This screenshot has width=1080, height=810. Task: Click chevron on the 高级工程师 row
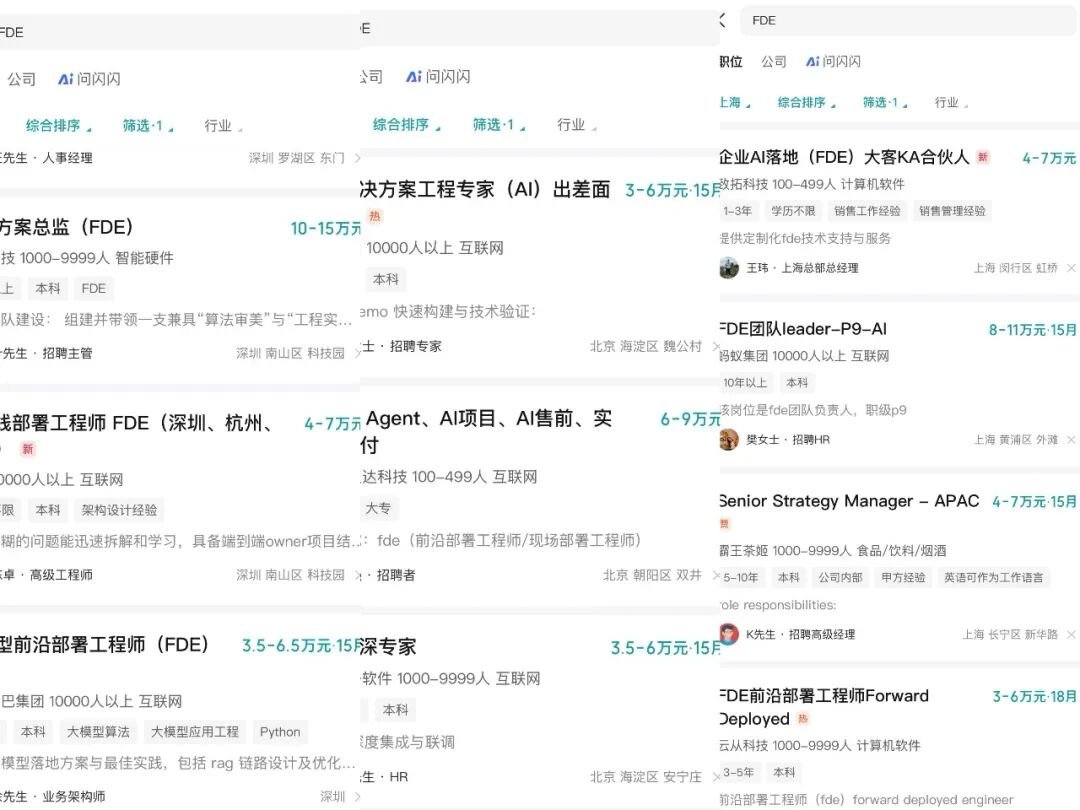(x=357, y=575)
